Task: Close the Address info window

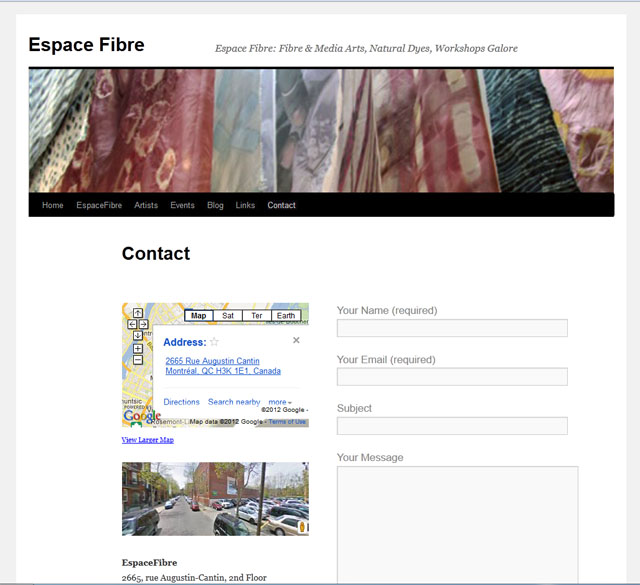Action: click(296, 340)
